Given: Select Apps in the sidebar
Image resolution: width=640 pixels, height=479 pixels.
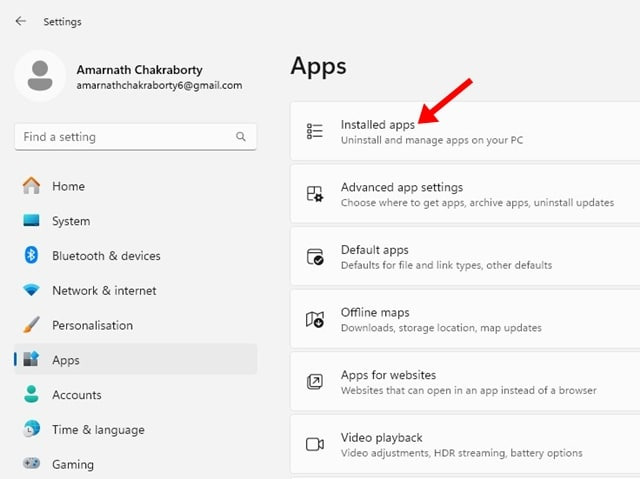Looking at the screenshot, I should [x=136, y=359].
